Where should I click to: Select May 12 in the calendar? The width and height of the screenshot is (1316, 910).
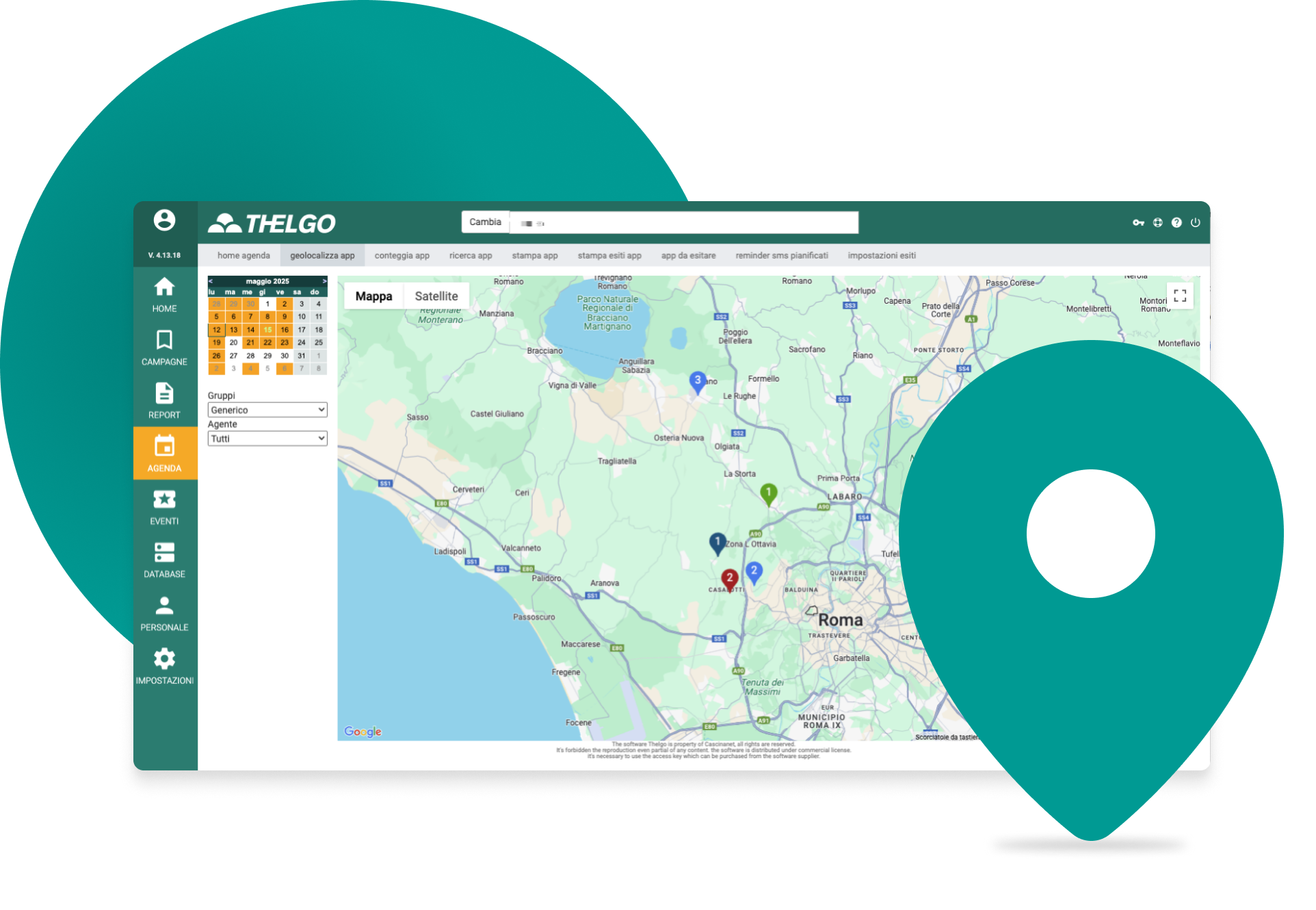click(x=216, y=330)
